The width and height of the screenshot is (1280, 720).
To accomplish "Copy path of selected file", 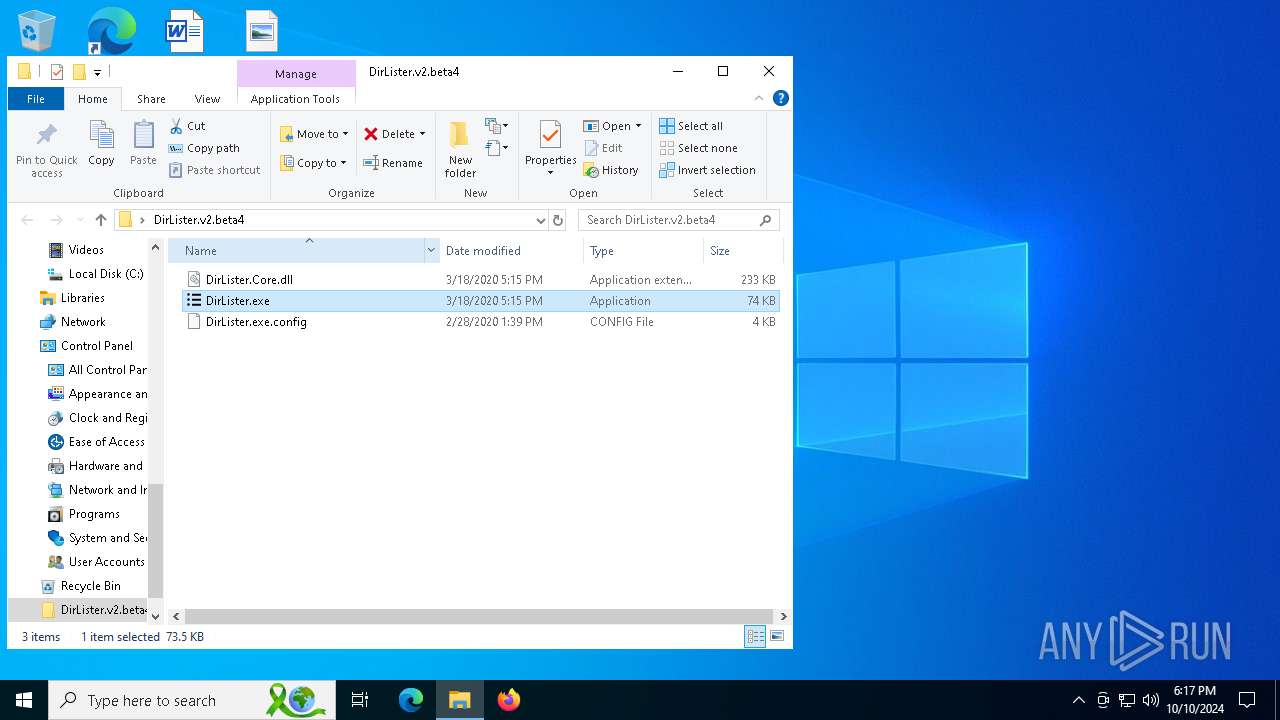I will (x=204, y=148).
